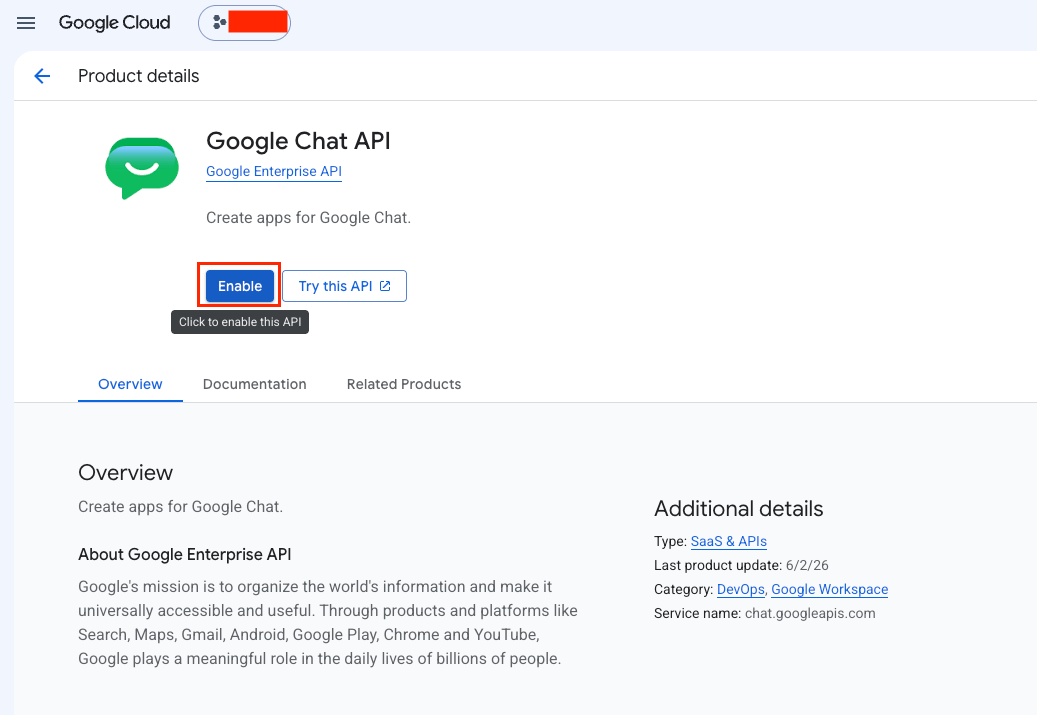This screenshot has height=715, width=1037.
Task: Click service name chat.googleapis.com
Action: pos(810,613)
